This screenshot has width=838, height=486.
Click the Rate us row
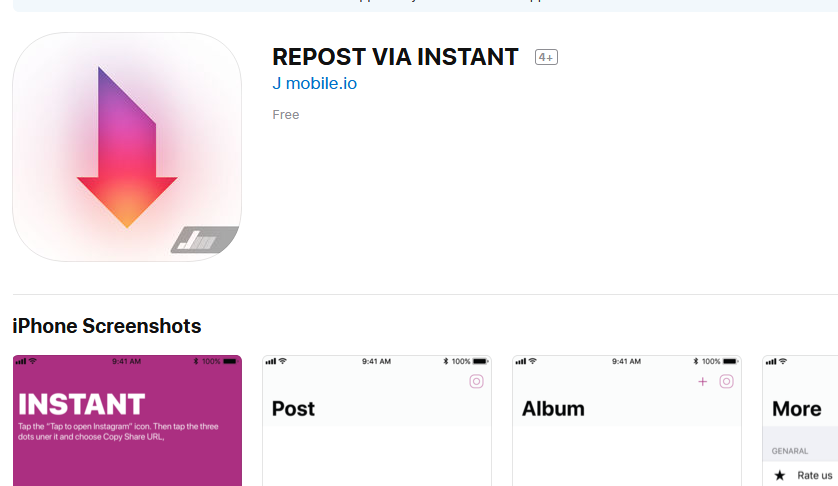point(812,475)
